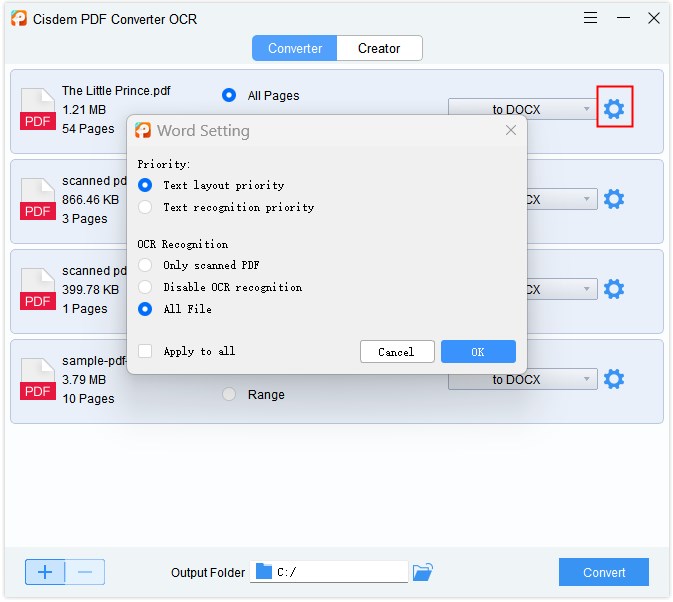Click the OCR Recognition heading
Image resolution: width=673 pixels, height=602 pixels.
coord(182,244)
